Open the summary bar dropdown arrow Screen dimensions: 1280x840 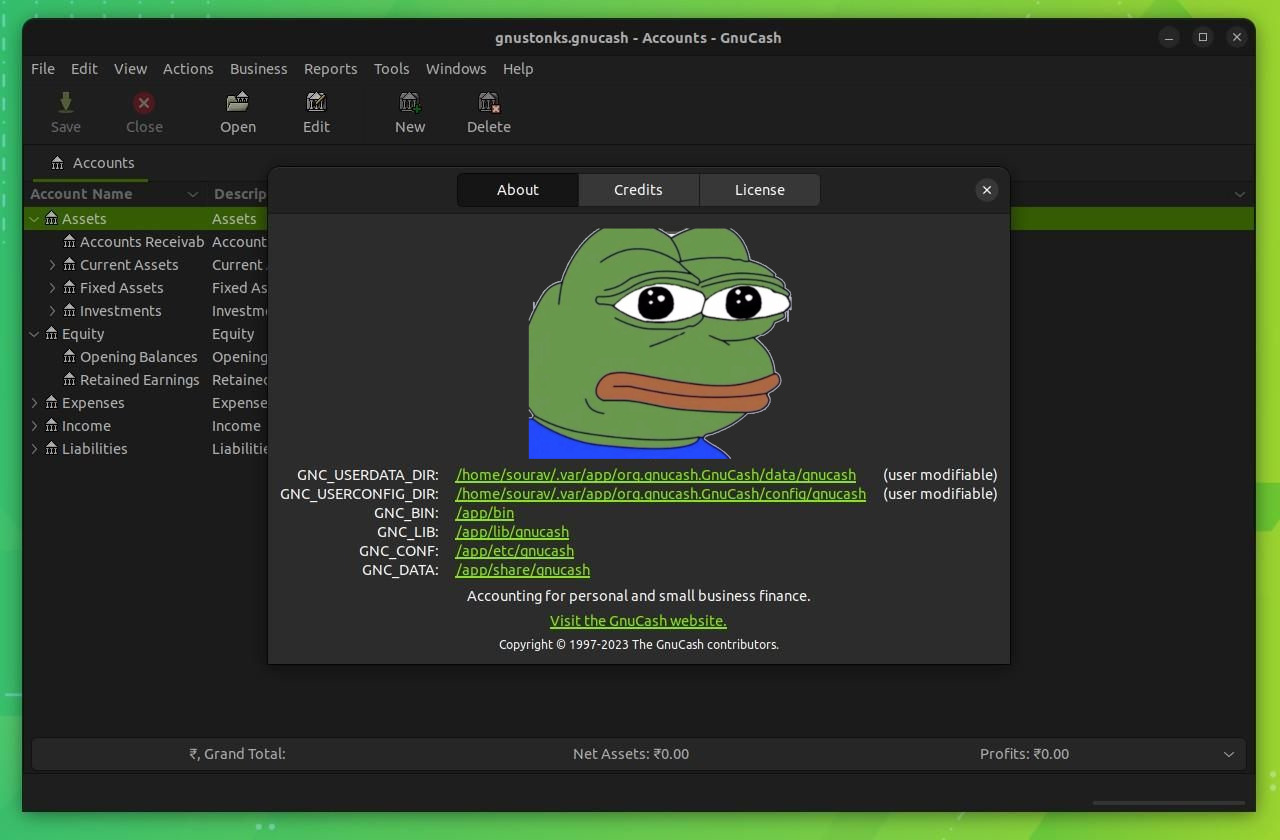point(1229,754)
